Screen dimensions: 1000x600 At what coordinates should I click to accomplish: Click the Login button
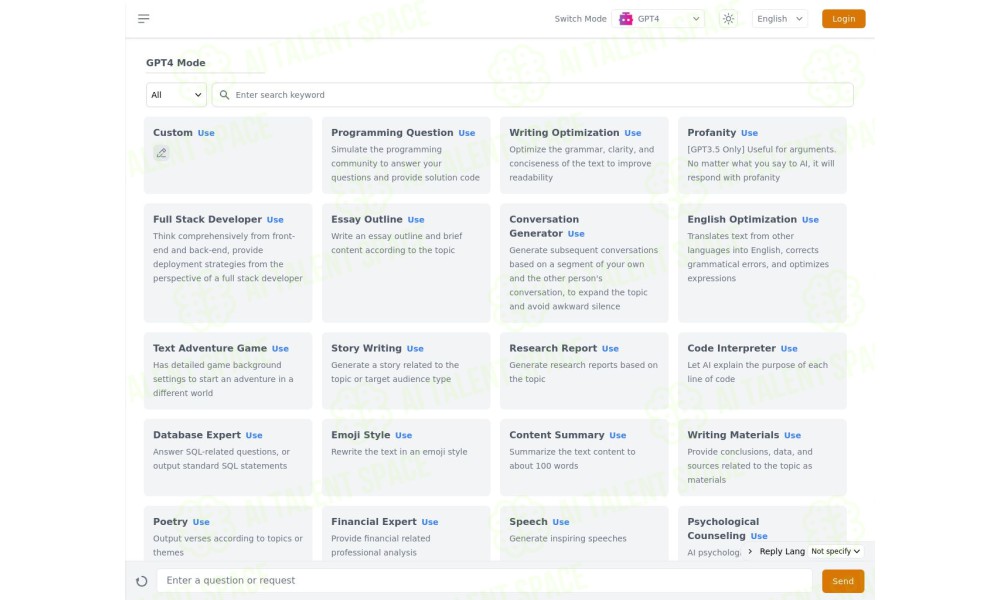coord(843,18)
